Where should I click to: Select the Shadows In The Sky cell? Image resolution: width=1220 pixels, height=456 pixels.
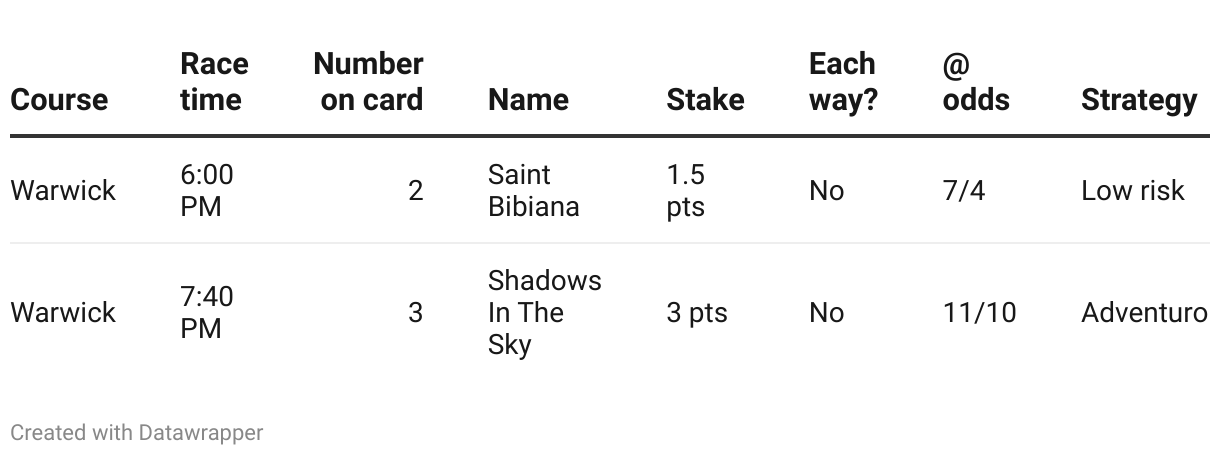click(544, 313)
